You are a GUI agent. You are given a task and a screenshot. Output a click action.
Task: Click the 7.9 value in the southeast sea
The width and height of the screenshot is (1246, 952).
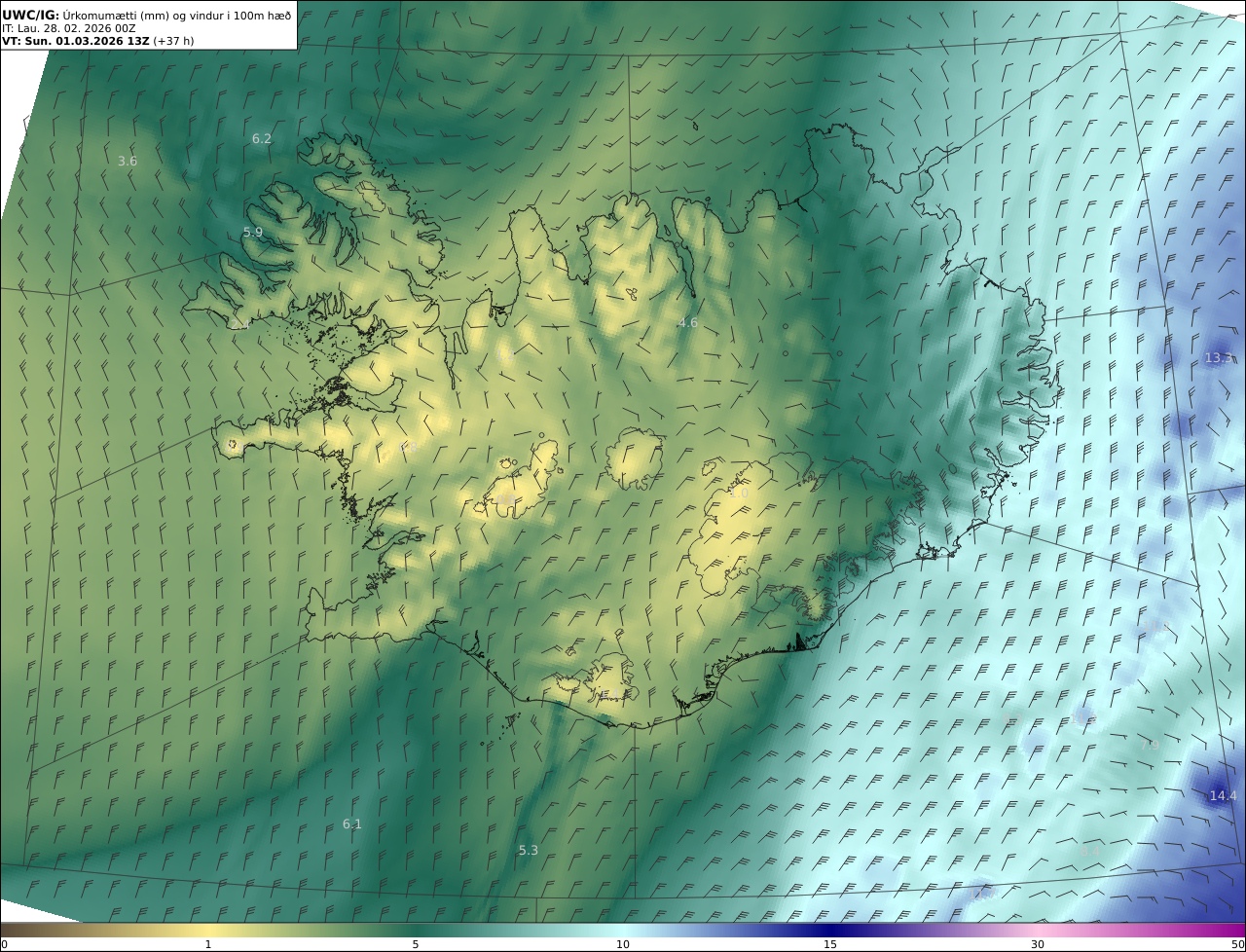tap(1151, 745)
